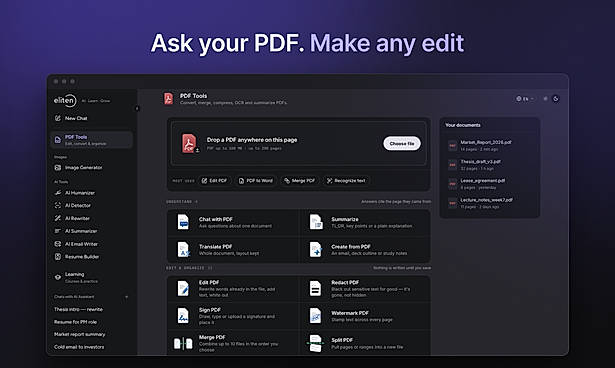Image resolution: width=615 pixels, height=368 pixels.
Task: Click the Summarize document icon
Action: [316, 222]
